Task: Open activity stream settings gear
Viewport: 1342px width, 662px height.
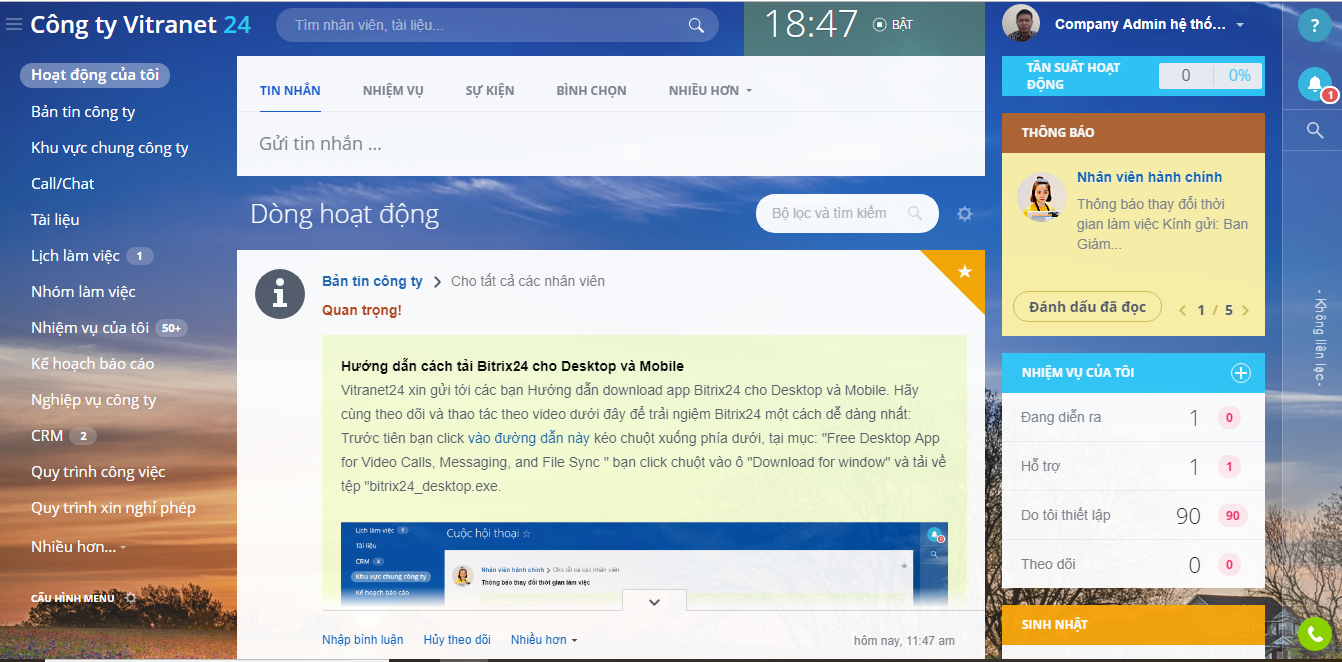Action: [964, 213]
